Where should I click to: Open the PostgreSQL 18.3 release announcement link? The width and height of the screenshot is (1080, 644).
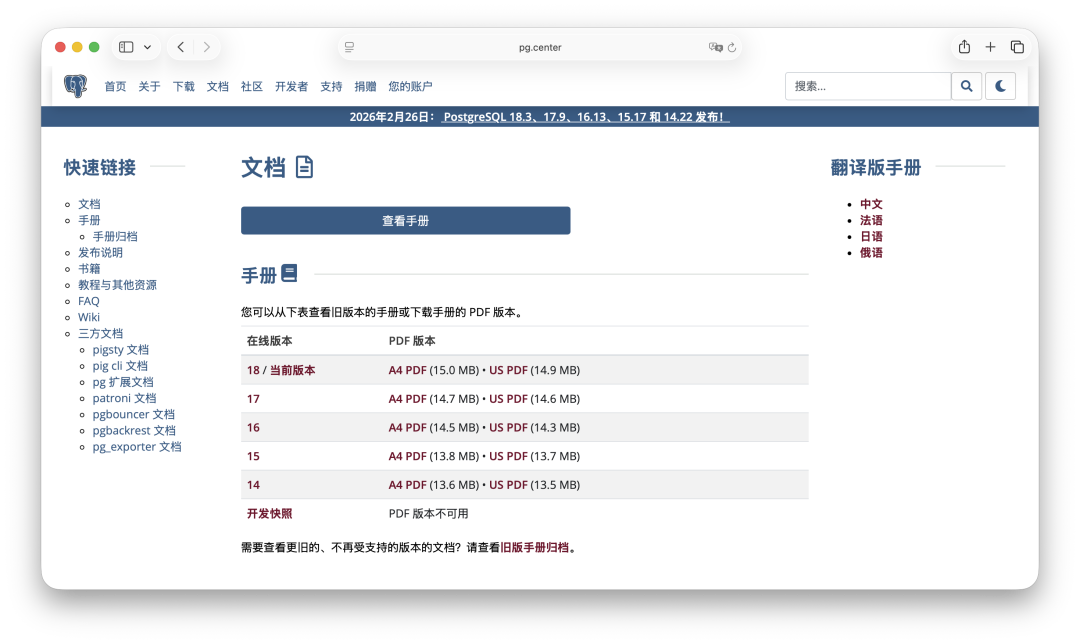click(x=585, y=116)
